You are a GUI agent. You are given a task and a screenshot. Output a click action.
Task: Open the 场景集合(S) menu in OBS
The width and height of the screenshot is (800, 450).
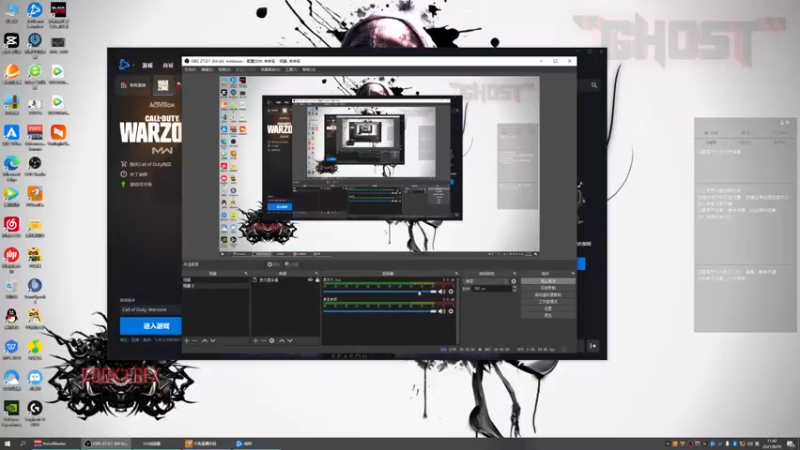click(270, 69)
